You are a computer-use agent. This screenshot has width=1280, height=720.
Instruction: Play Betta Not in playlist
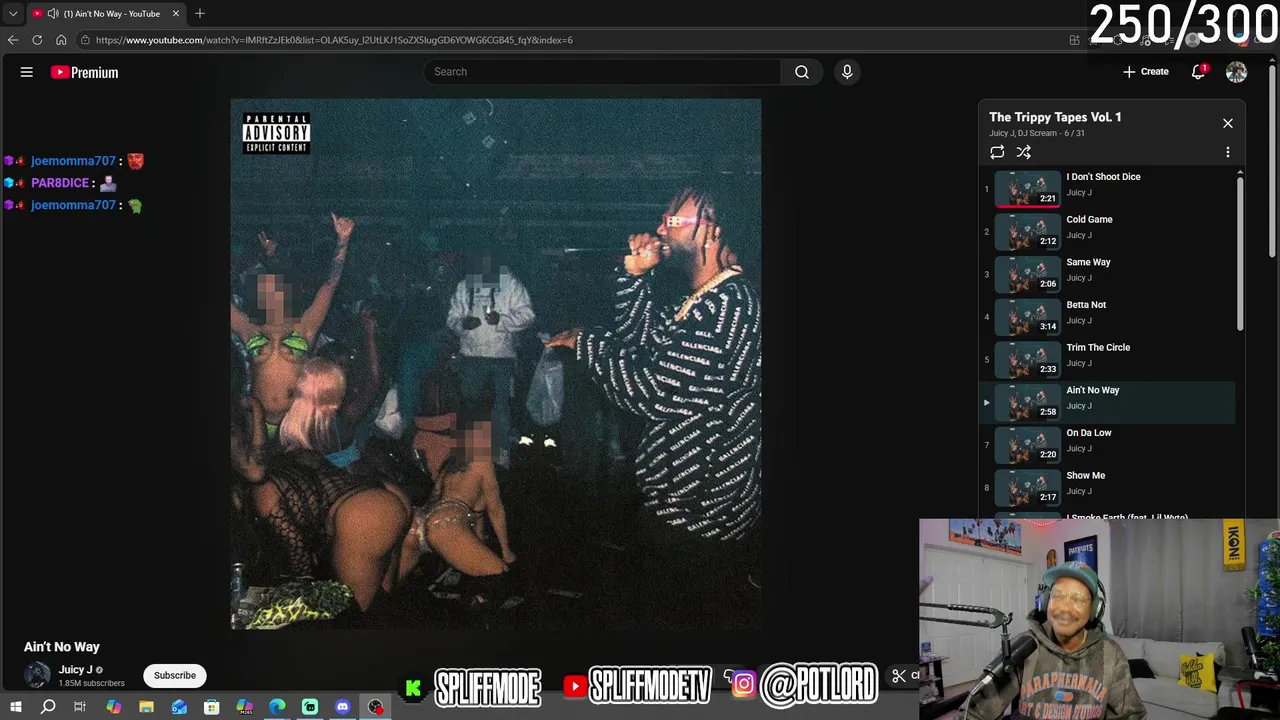[1108, 317]
